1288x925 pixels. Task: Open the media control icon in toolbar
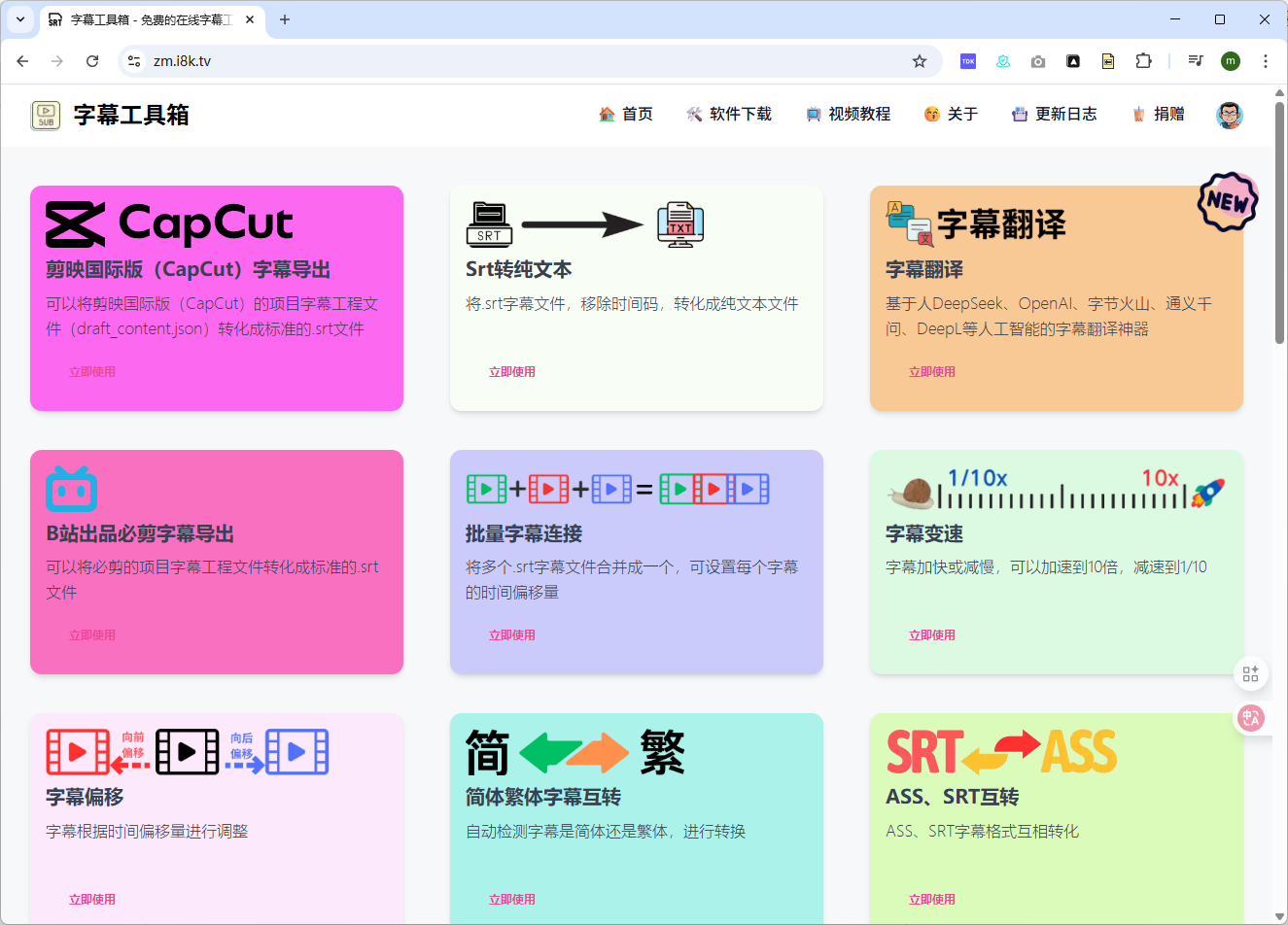[1196, 61]
